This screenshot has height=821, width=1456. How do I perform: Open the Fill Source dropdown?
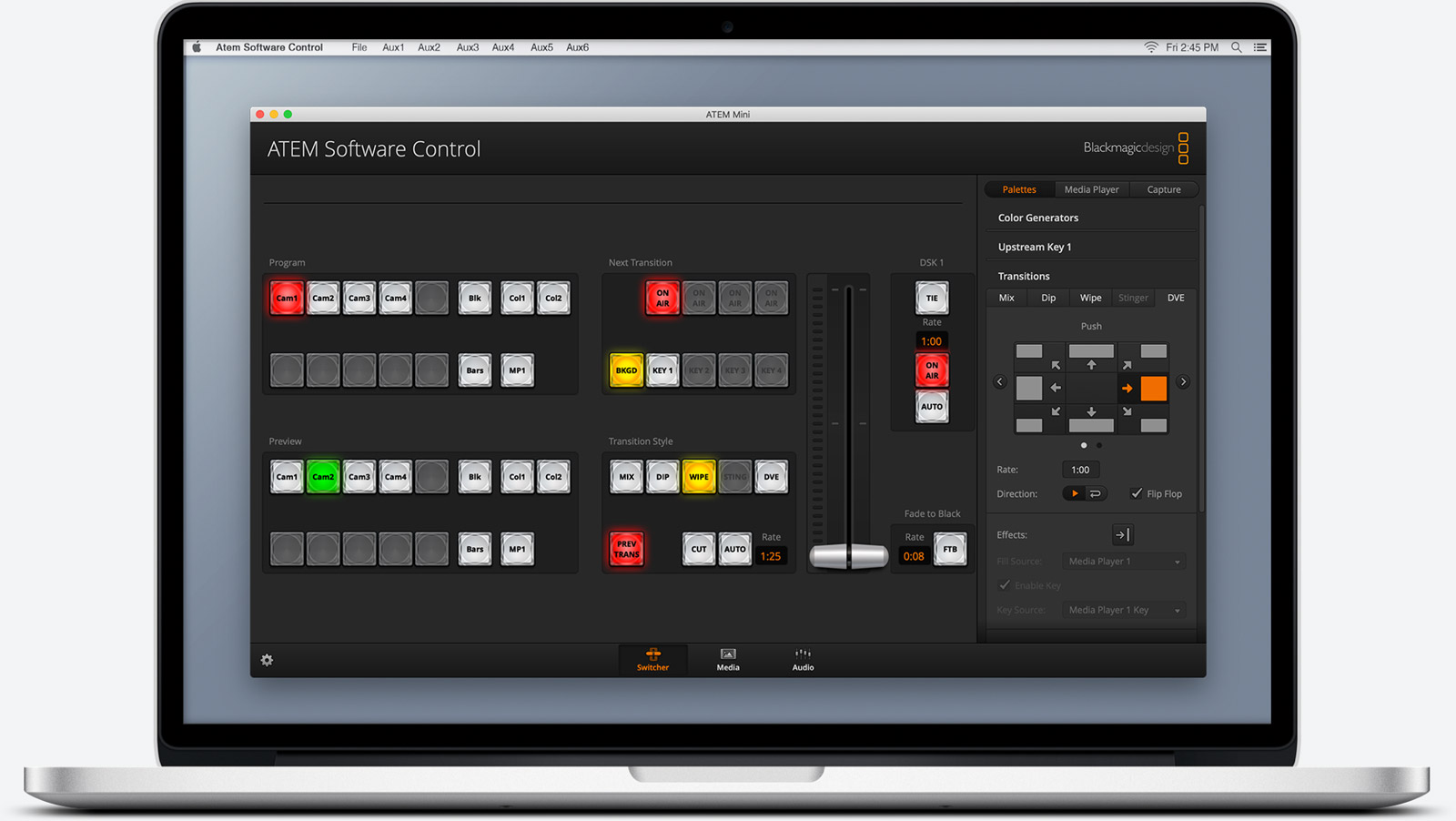[1124, 562]
